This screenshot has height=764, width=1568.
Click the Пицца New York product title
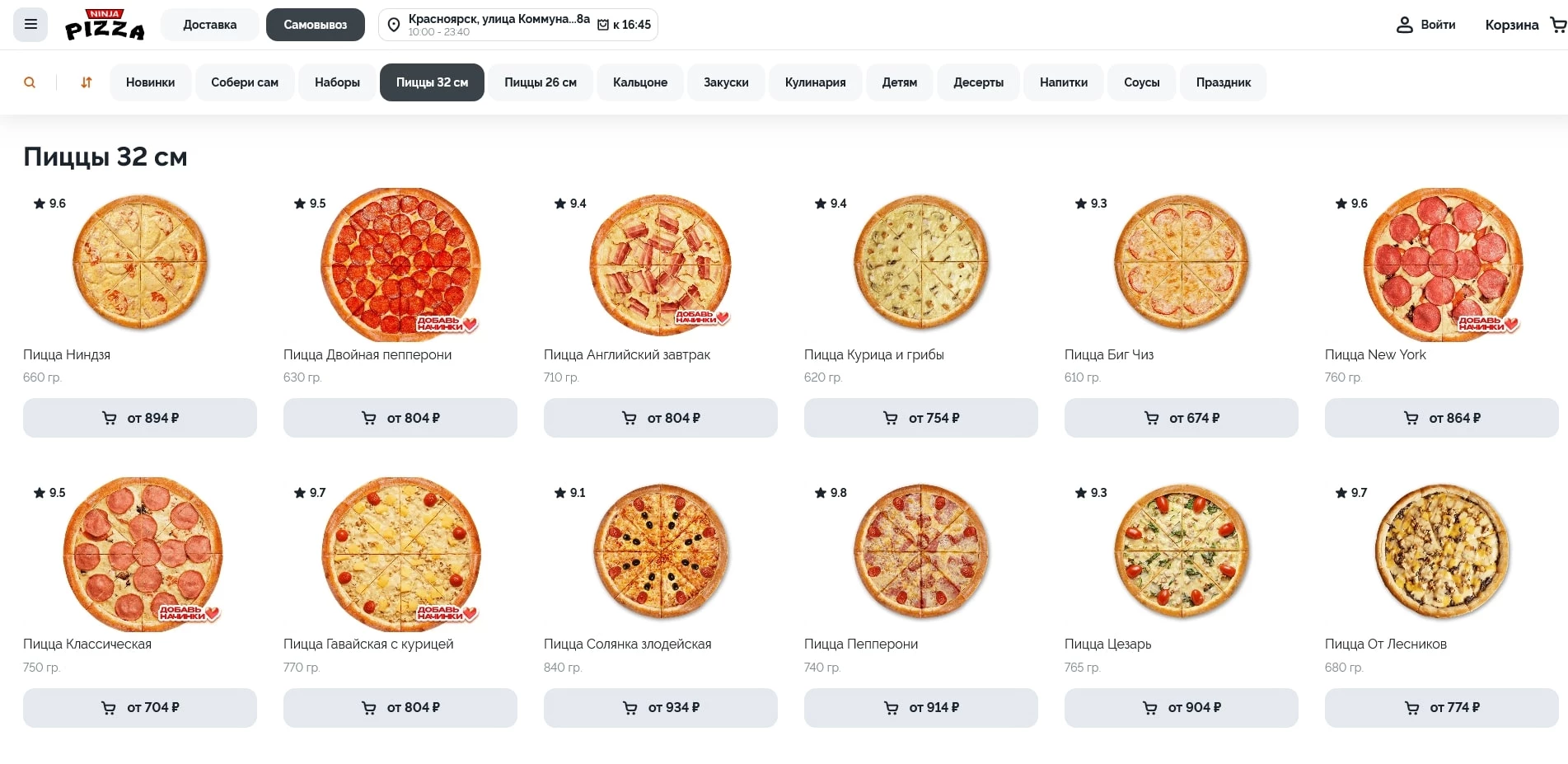tap(1374, 354)
